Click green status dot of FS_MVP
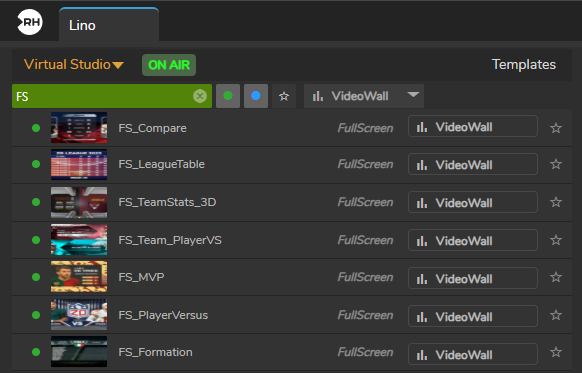This screenshot has height=373, width=582. (x=36, y=277)
